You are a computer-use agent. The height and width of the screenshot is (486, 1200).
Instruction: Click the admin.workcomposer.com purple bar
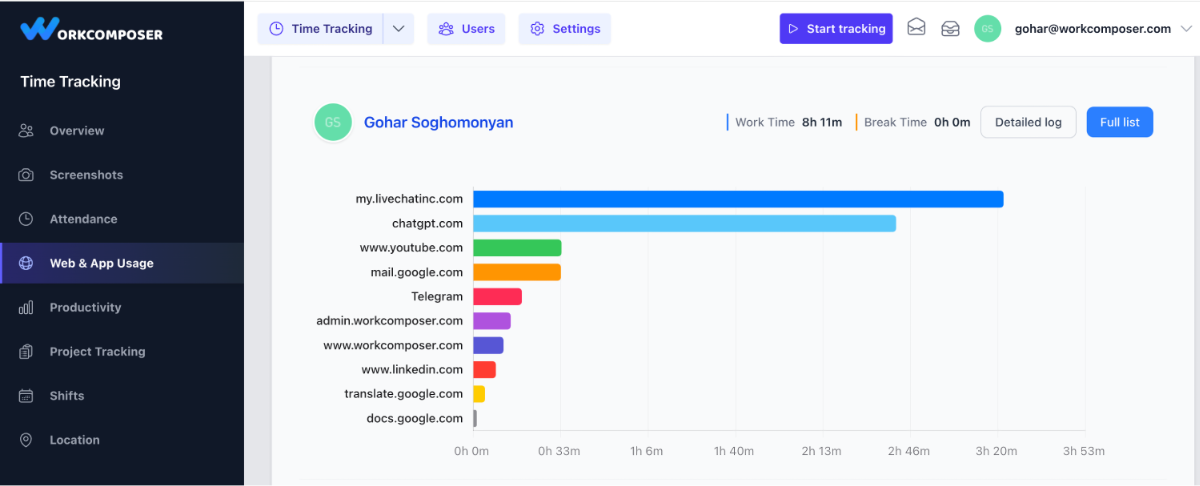click(x=492, y=321)
